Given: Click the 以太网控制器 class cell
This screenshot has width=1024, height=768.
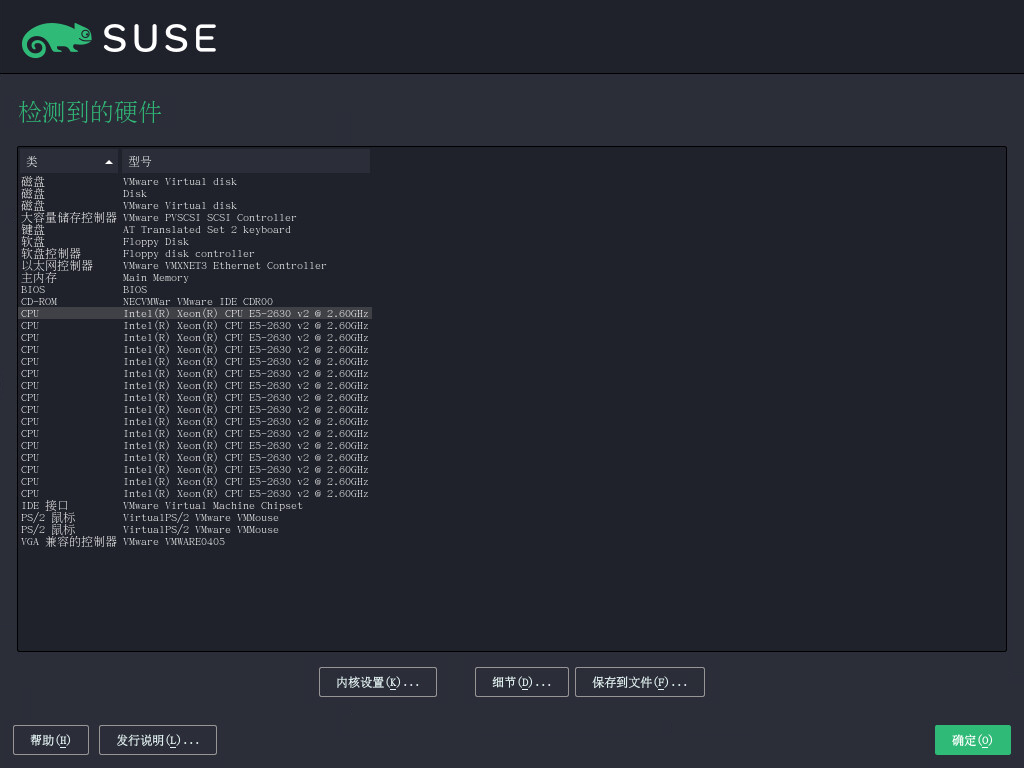Looking at the screenshot, I should [57, 266].
